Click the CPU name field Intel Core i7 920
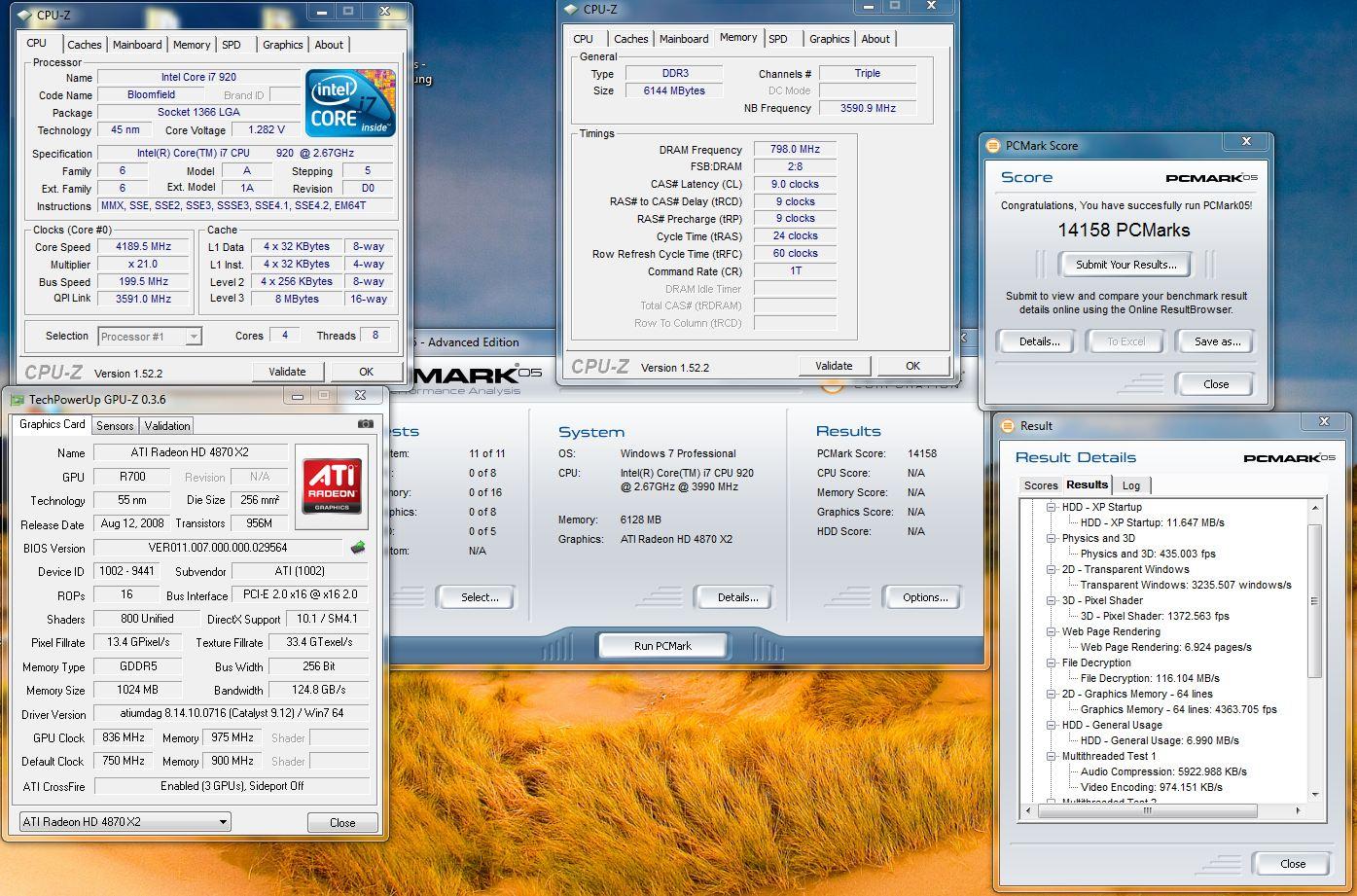1357x896 pixels. [x=198, y=77]
